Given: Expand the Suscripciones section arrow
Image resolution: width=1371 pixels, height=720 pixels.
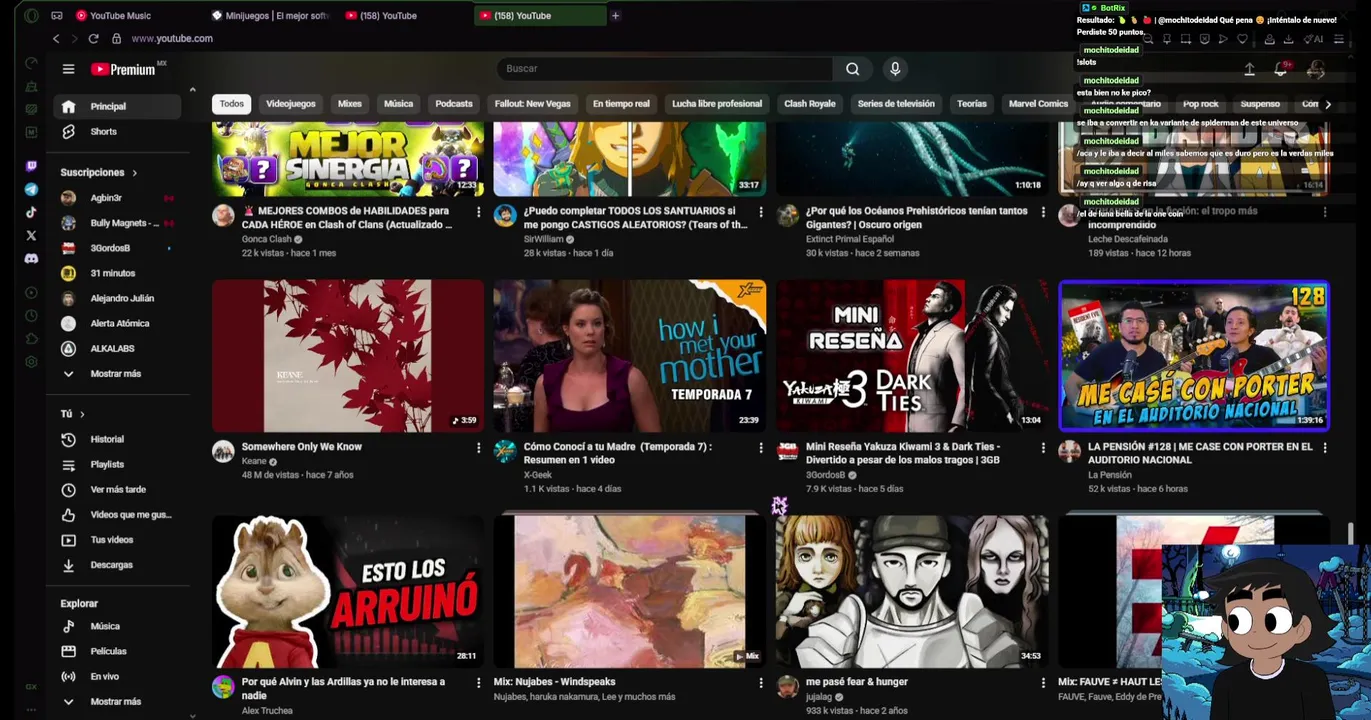Looking at the screenshot, I should (134, 173).
